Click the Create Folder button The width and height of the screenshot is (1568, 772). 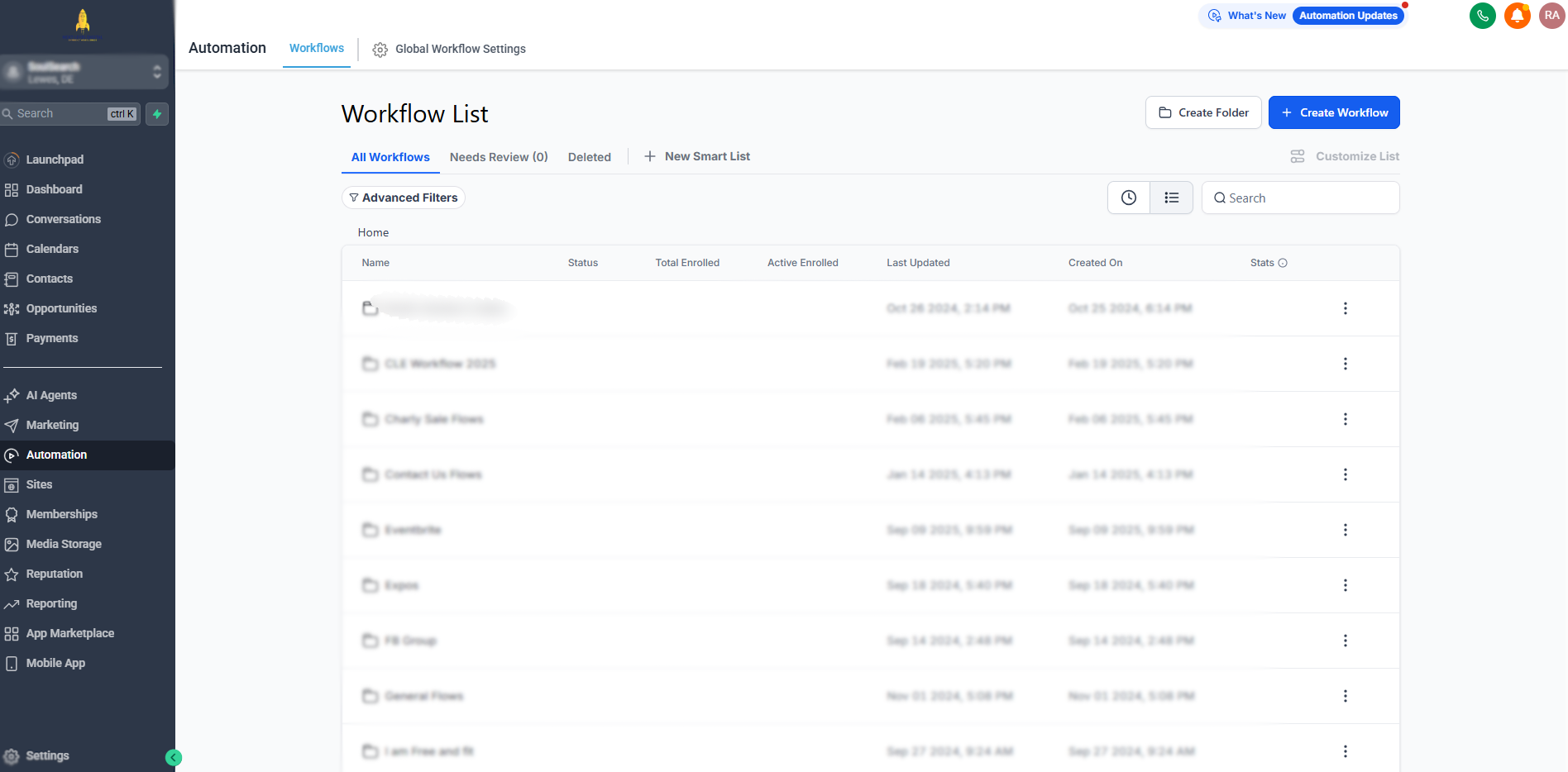point(1202,112)
